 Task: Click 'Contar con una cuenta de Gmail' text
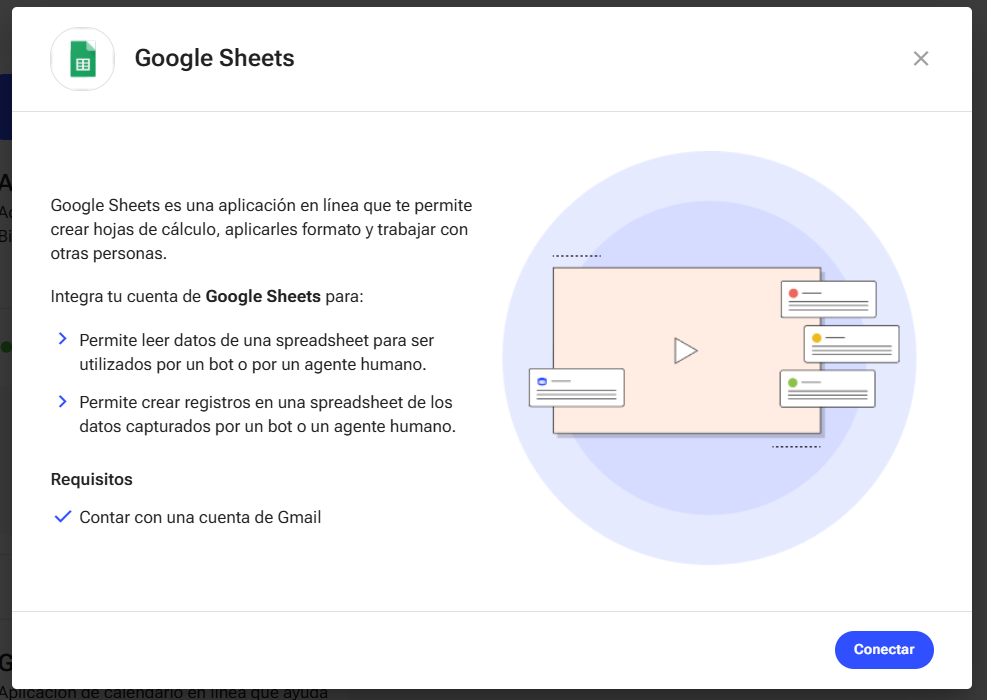200,517
